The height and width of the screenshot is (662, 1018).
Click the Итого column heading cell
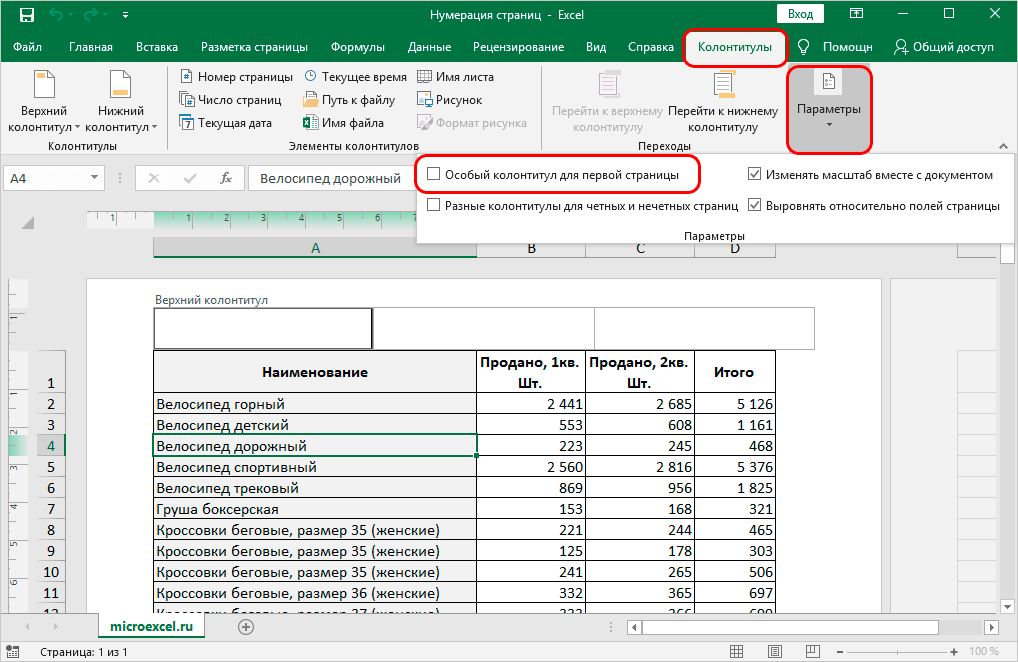click(734, 372)
